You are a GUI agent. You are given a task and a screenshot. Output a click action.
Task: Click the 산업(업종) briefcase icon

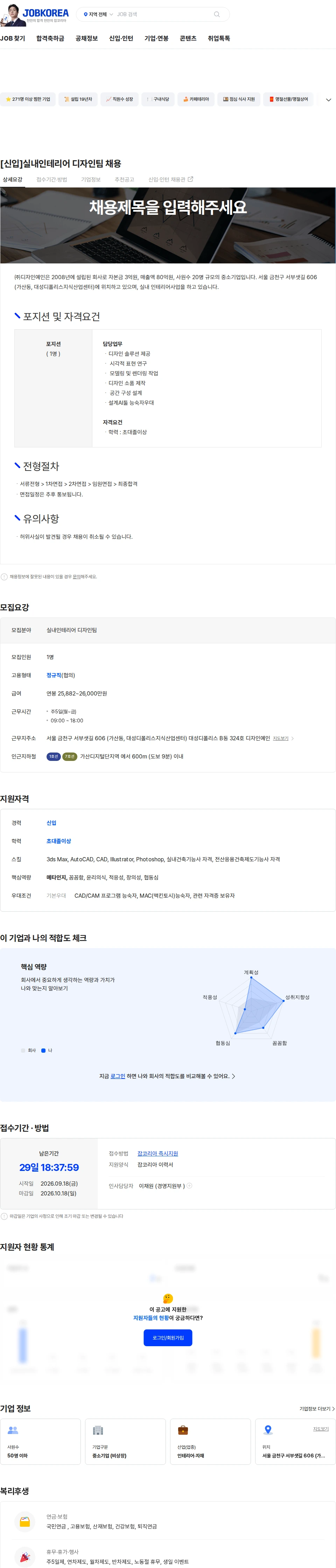(183, 1430)
